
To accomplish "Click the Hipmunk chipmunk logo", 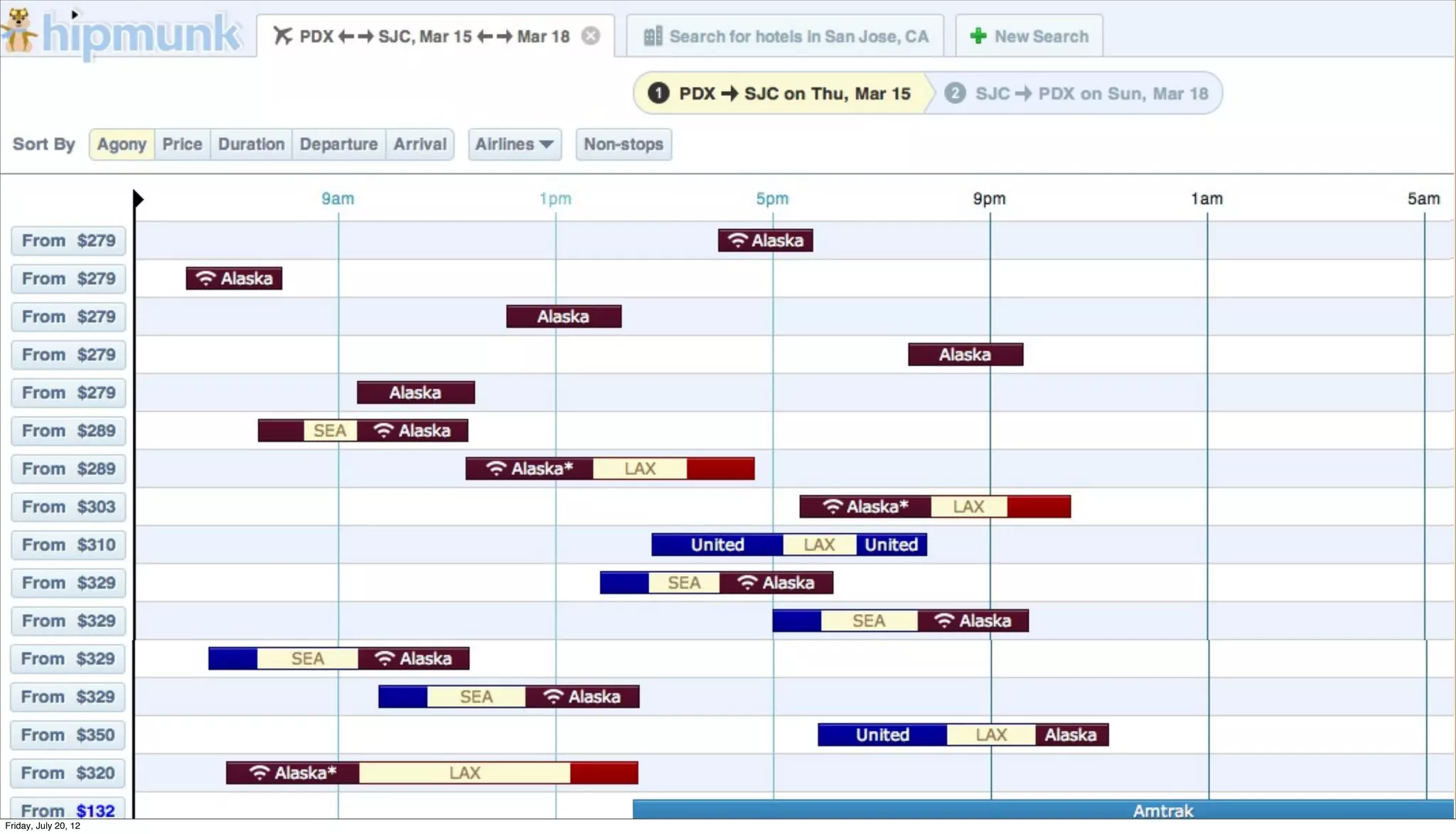I will tap(18, 30).
